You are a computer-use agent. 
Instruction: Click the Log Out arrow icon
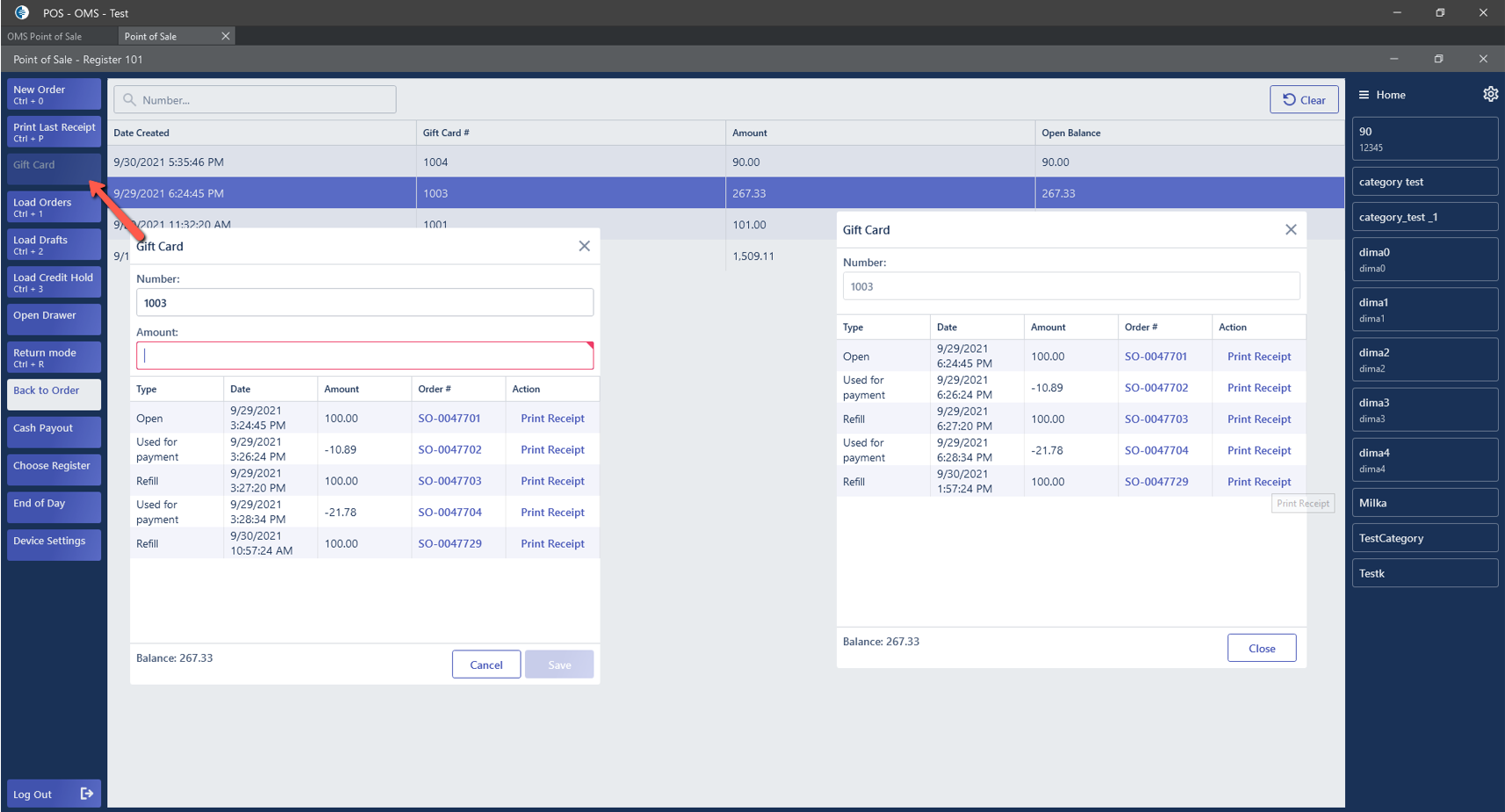click(x=87, y=794)
